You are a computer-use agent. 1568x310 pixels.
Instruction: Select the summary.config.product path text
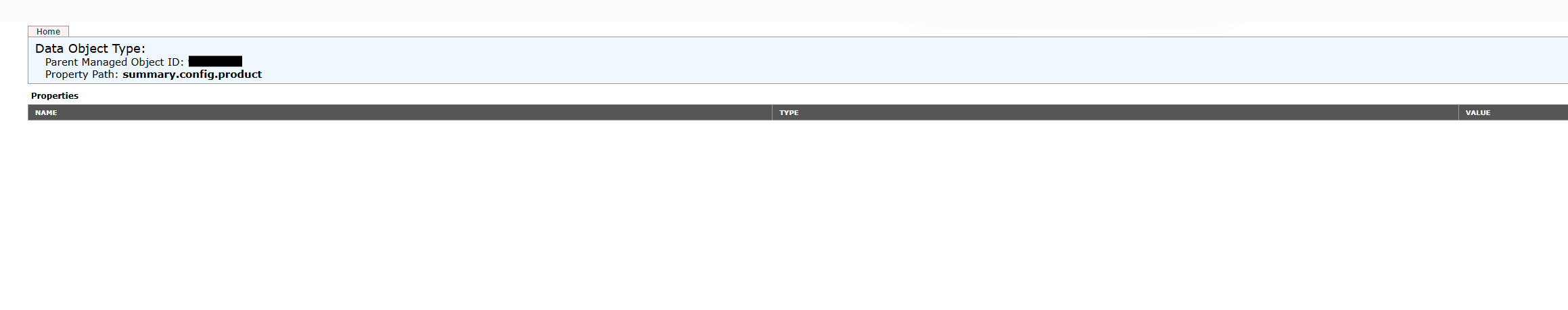click(x=192, y=74)
